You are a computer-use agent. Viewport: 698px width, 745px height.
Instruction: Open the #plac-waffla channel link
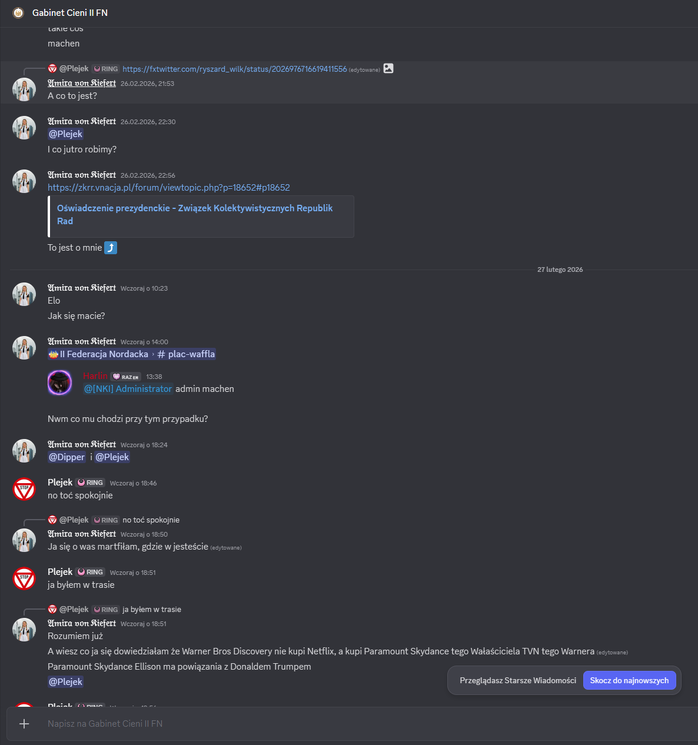pos(186,354)
